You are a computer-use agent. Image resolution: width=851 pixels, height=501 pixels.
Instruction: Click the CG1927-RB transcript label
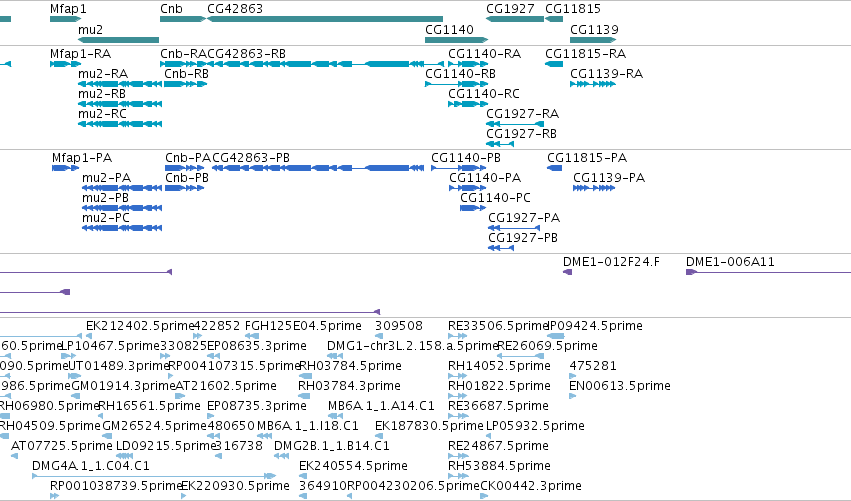522,134
